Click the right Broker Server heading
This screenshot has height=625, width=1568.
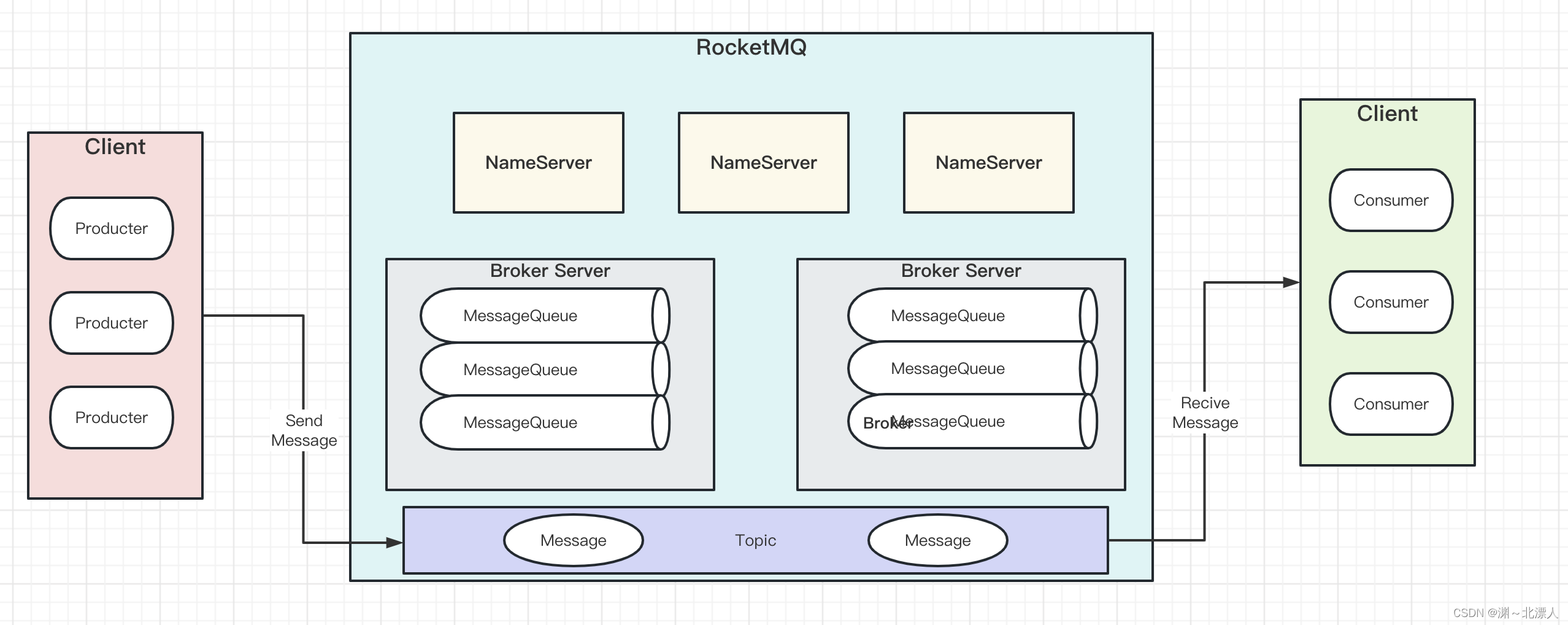pos(961,271)
